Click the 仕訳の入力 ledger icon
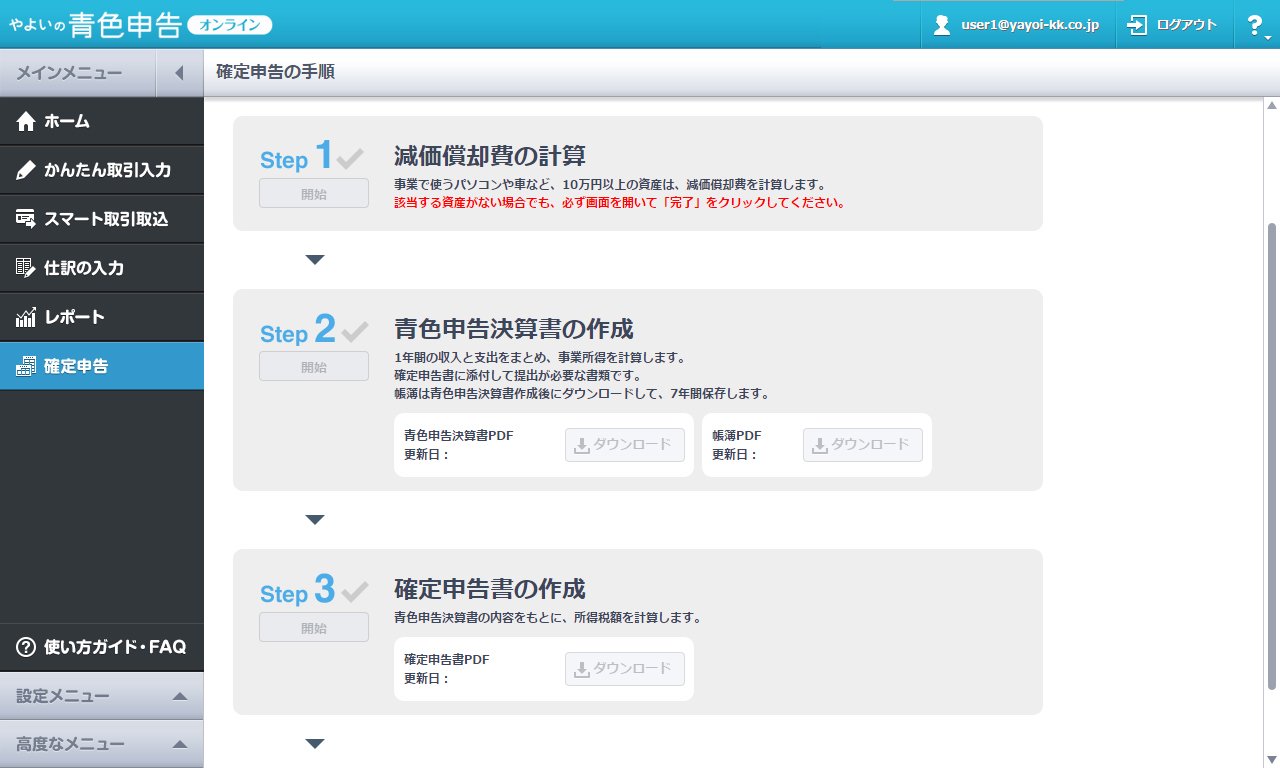This screenshot has height=768, width=1280. (26, 269)
